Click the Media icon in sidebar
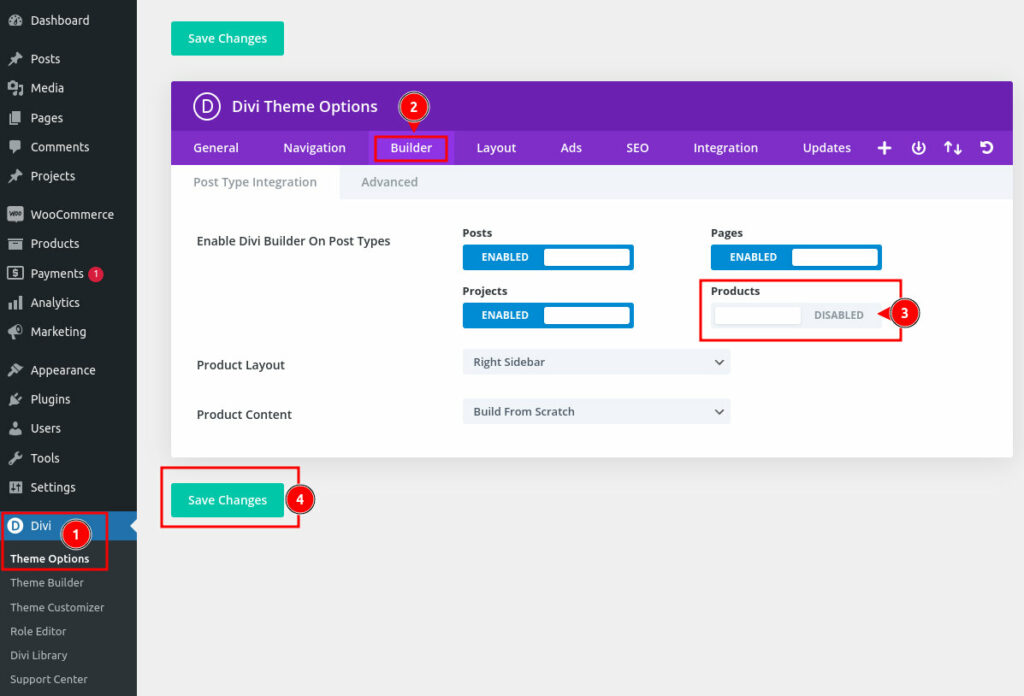The width and height of the screenshot is (1024, 696). (x=15, y=88)
